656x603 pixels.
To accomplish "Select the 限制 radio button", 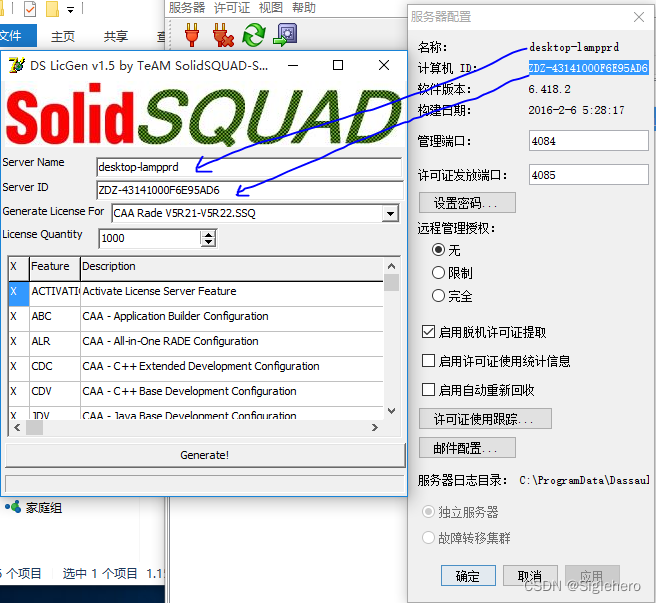I will click(438, 272).
